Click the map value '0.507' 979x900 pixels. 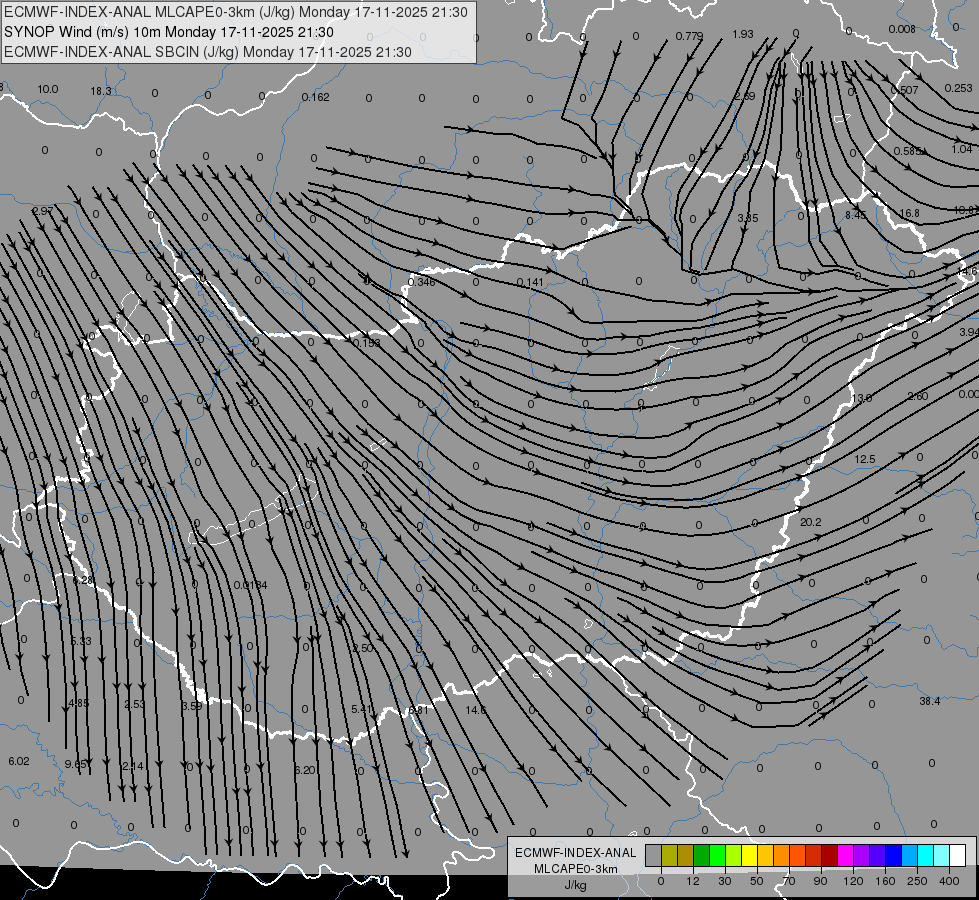tap(905, 91)
